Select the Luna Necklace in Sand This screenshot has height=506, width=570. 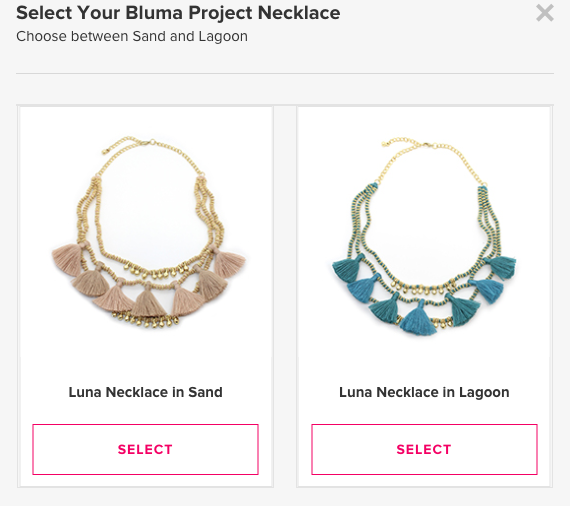coord(145,449)
